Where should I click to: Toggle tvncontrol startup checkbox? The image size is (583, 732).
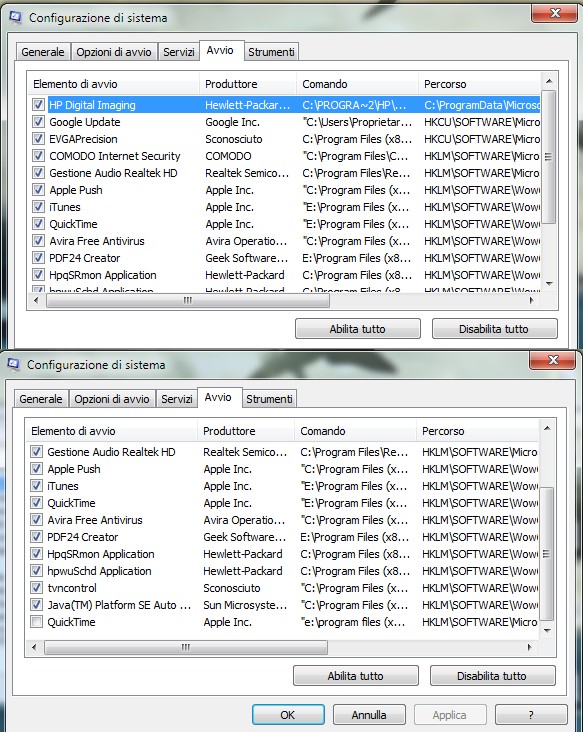coord(36,588)
